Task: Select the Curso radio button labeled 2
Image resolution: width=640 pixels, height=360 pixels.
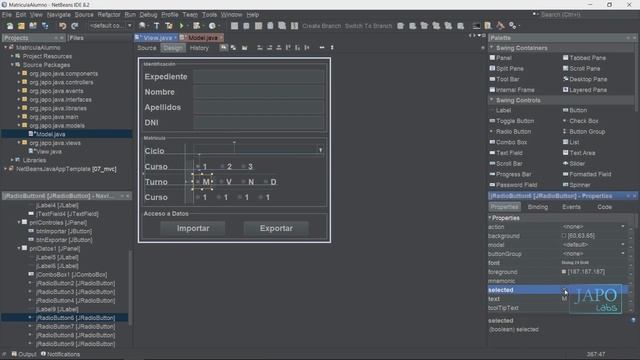Action: [x=226, y=167]
